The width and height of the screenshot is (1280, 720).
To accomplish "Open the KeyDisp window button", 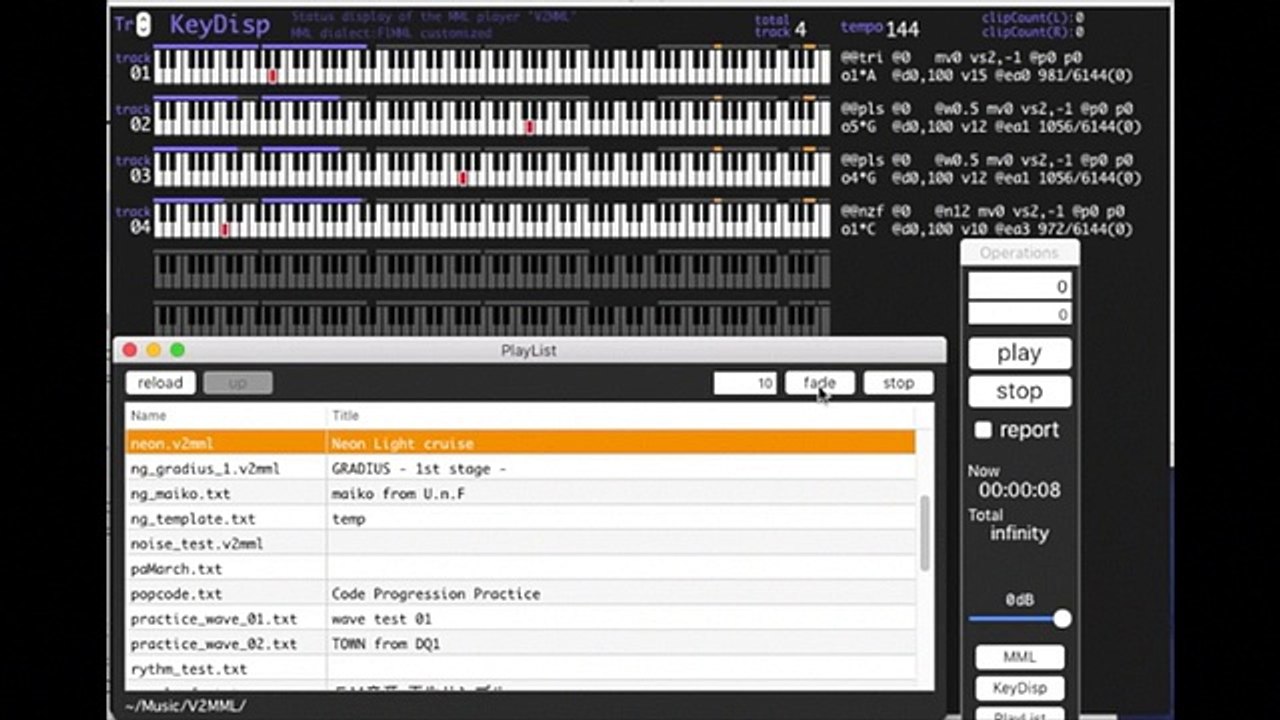I will click(x=1019, y=688).
